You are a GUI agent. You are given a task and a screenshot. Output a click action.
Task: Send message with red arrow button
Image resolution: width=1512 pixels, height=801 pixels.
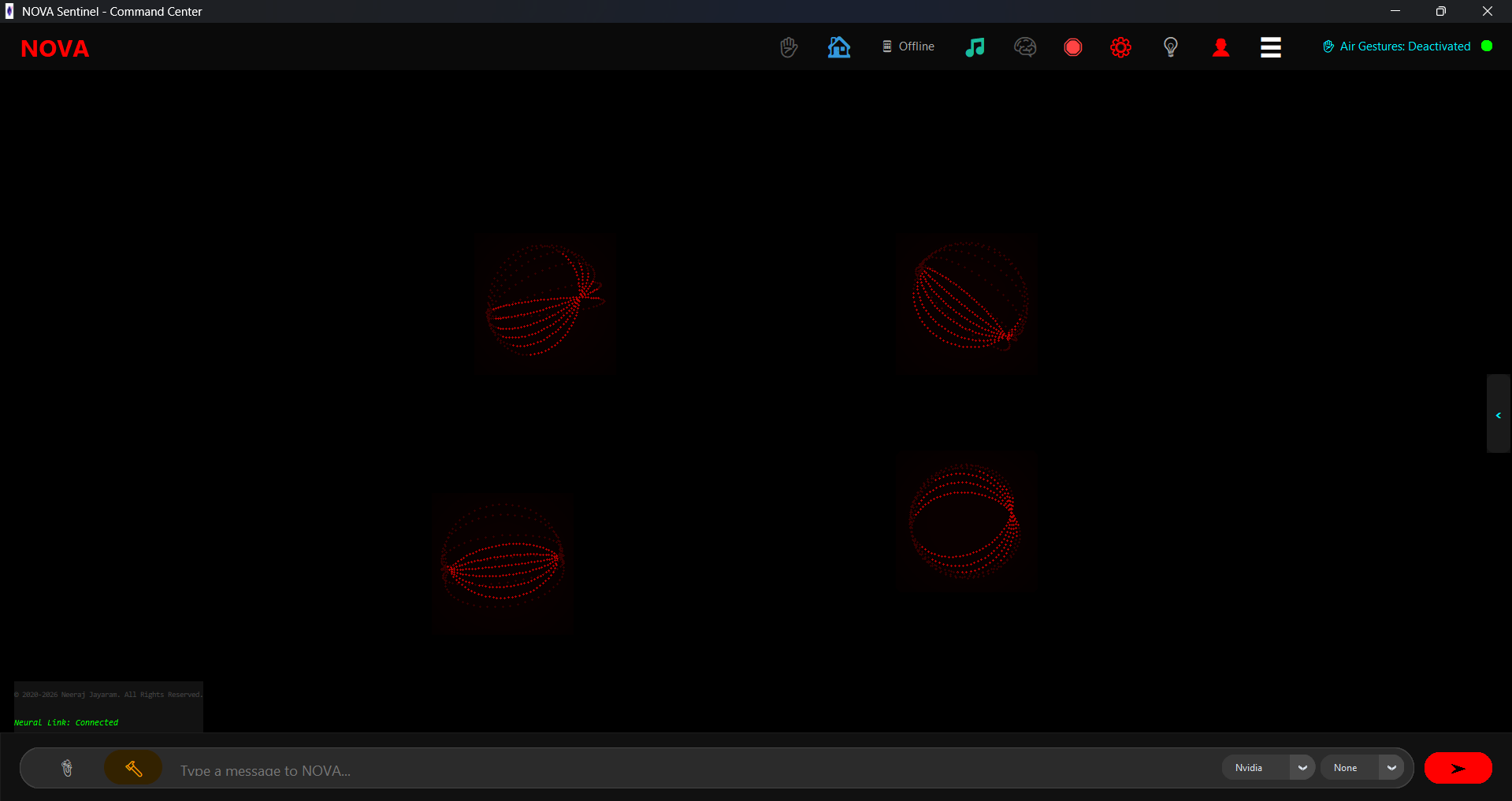click(1458, 768)
